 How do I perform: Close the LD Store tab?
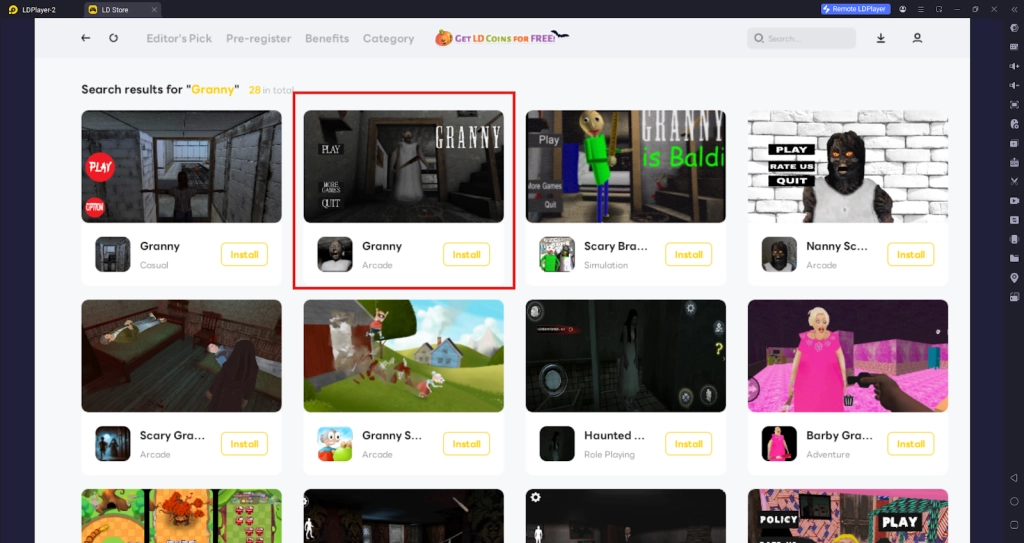(x=154, y=9)
